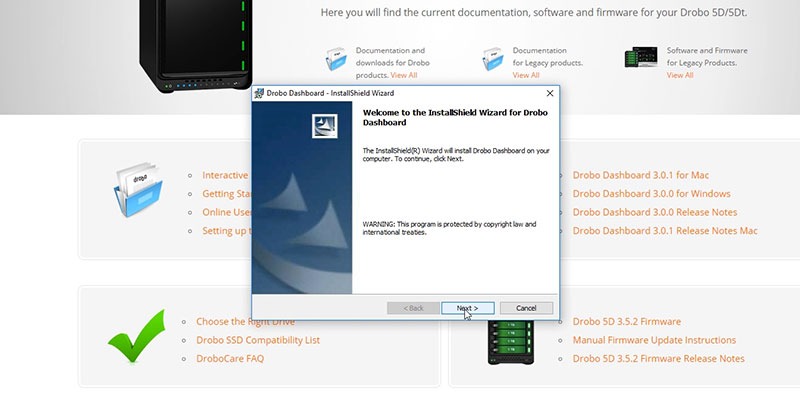
Task: Download Drobo Dashboard 3.0.0 for Windows
Action: click(x=652, y=194)
